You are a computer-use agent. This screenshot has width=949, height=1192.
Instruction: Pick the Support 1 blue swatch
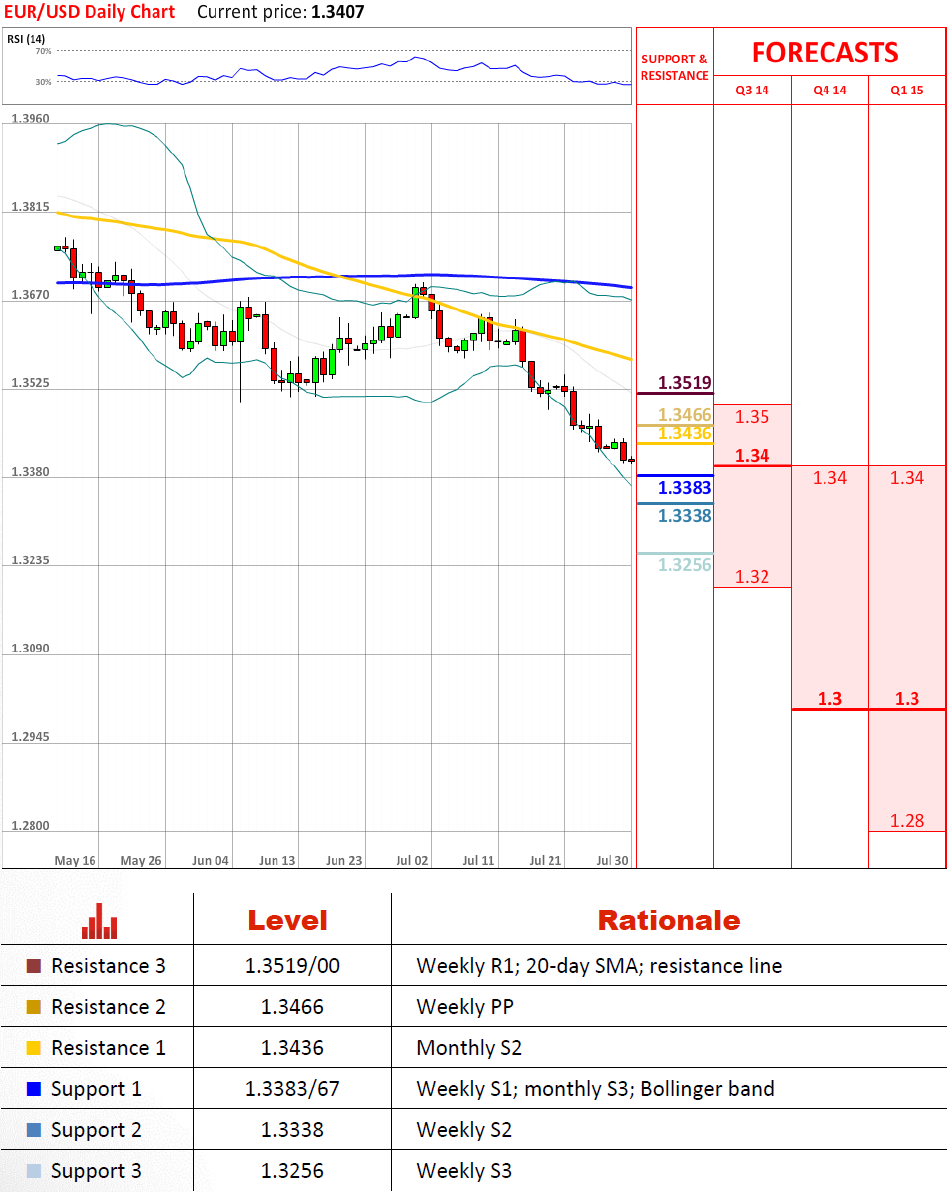point(34,1089)
